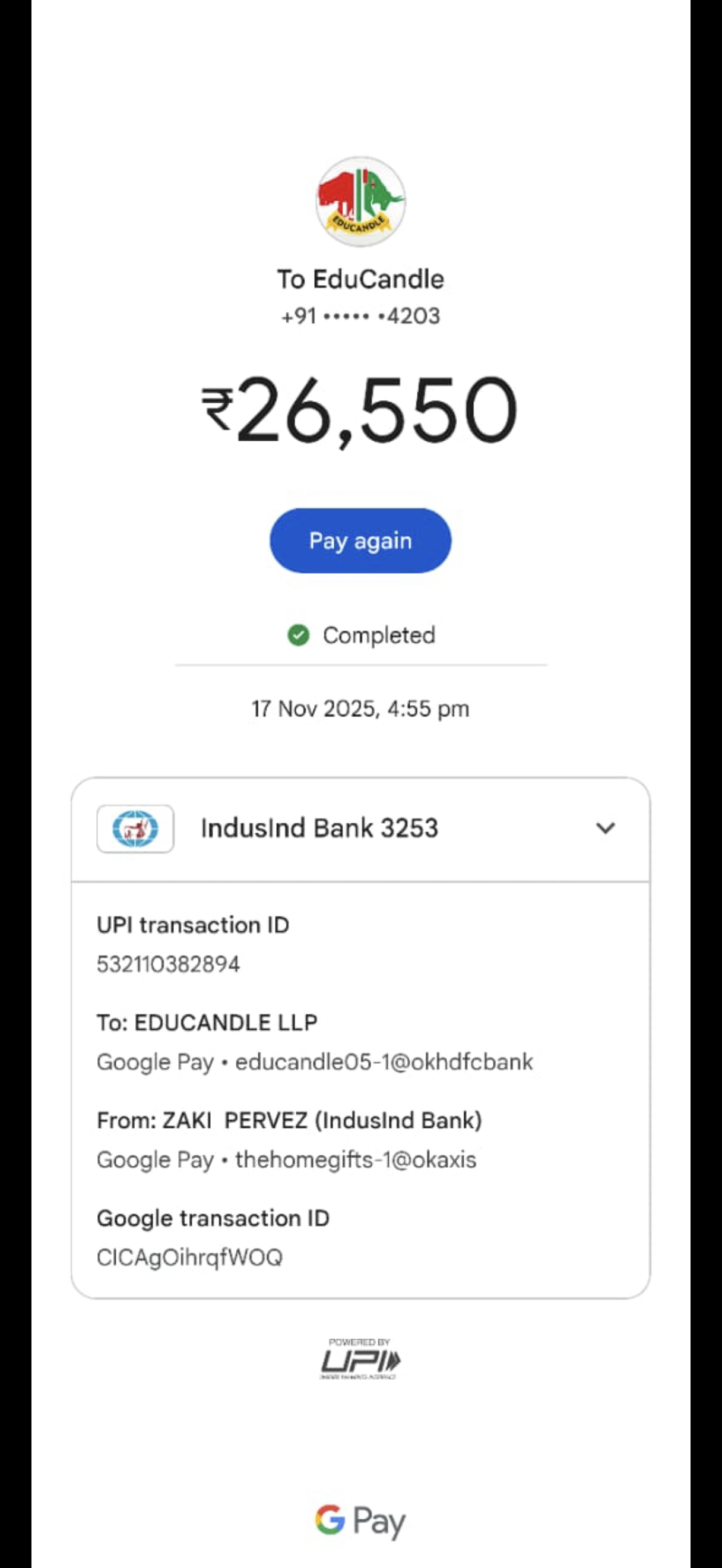Click the ₹26,550 payment amount

click(x=360, y=409)
